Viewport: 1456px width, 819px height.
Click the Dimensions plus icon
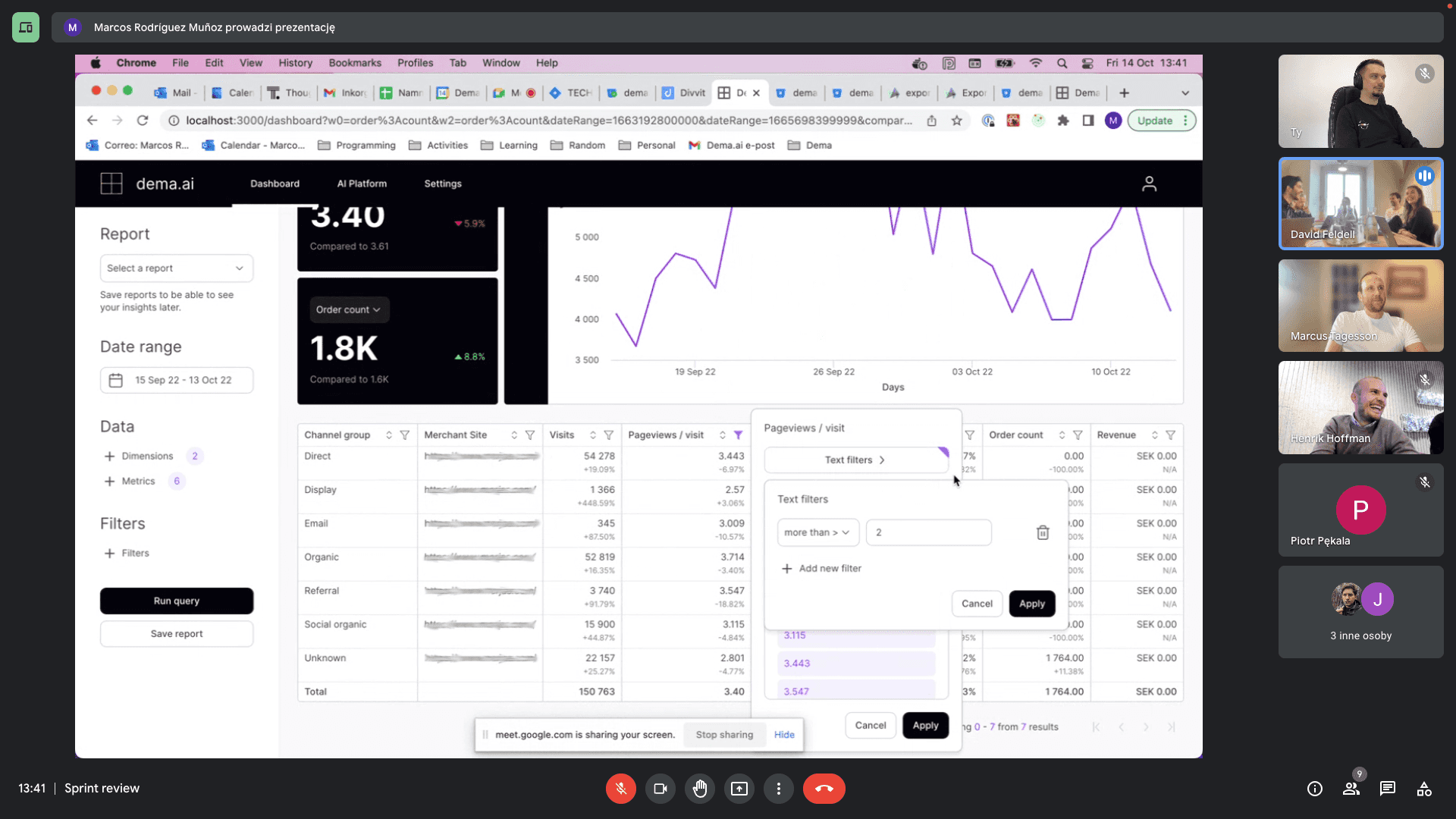[109, 455]
